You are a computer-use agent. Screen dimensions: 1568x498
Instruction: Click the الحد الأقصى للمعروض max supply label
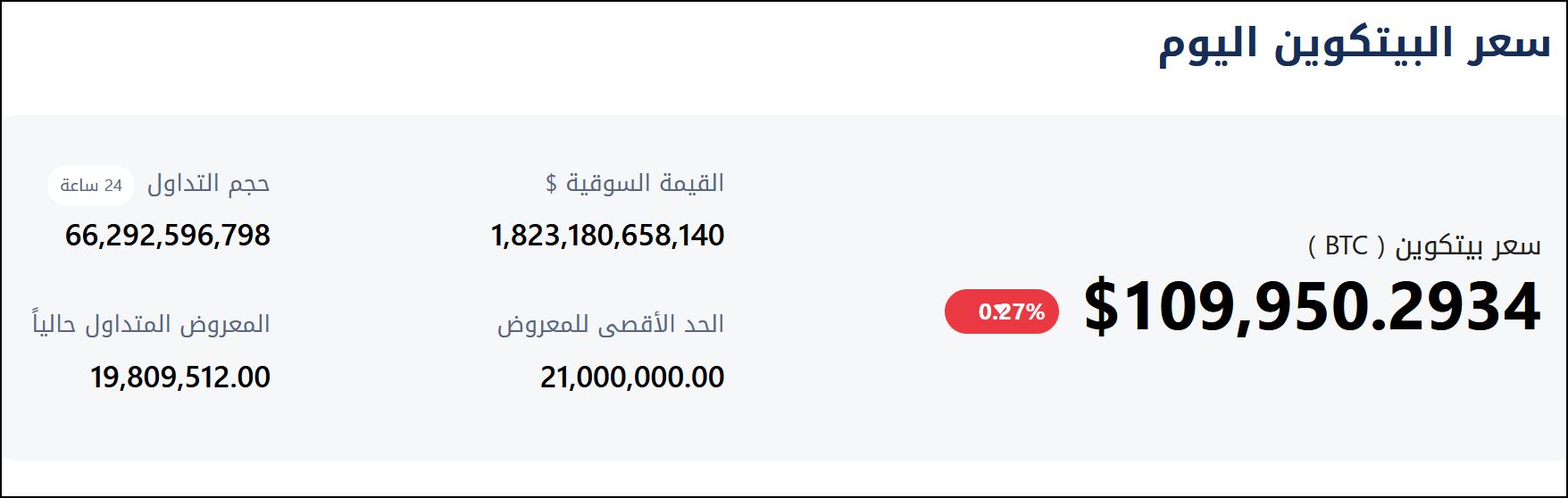pyautogui.click(x=611, y=325)
